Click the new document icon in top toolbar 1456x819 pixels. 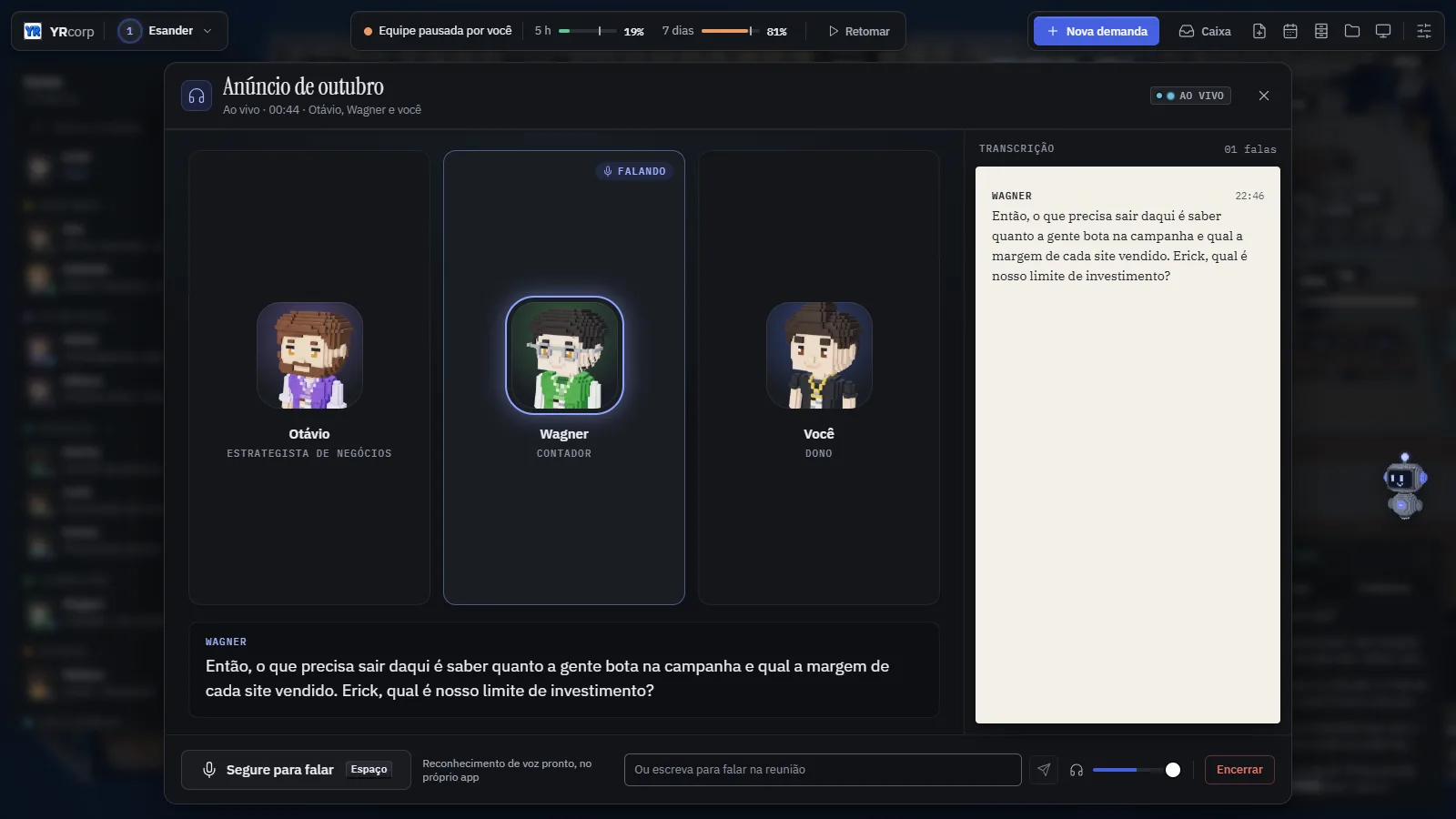[x=1259, y=31]
